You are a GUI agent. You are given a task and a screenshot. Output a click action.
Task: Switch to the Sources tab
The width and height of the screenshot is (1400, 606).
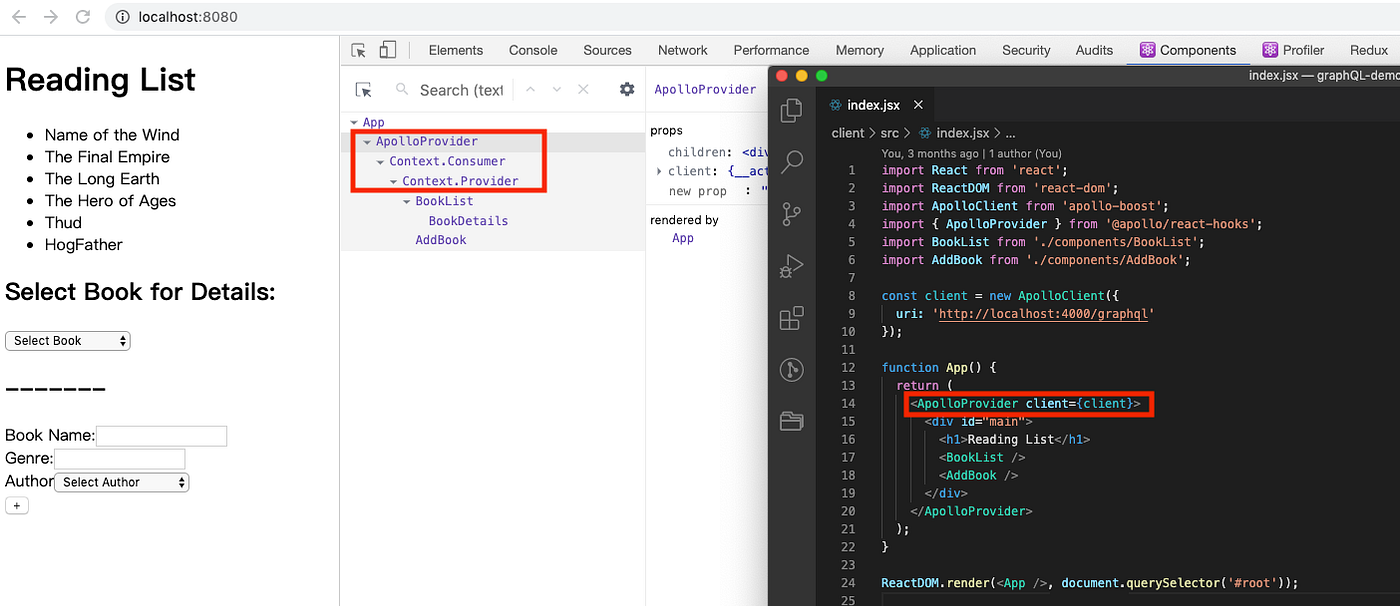tap(608, 50)
